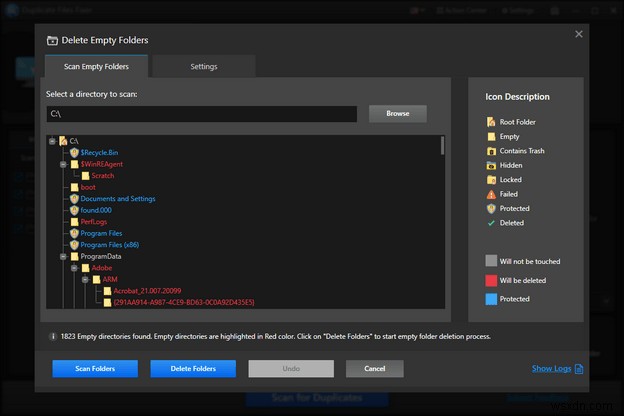Open the Show Logs link
The height and width of the screenshot is (416, 624).
pyautogui.click(x=551, y=369)
